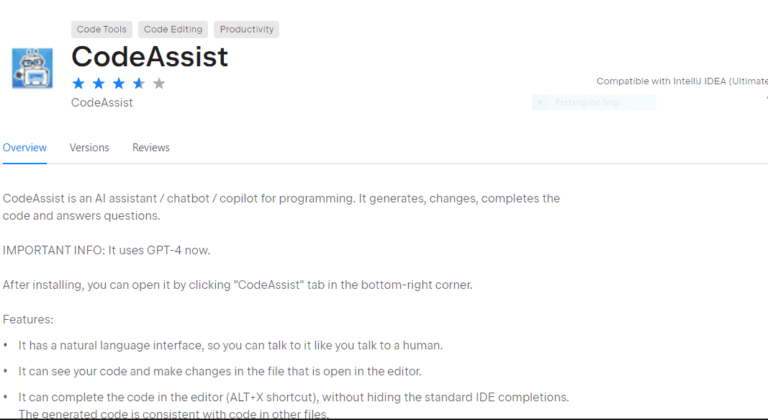Switch to the Reviews tab
The height and width of the screenshot is (420, 768).
(x=151, y=148)
